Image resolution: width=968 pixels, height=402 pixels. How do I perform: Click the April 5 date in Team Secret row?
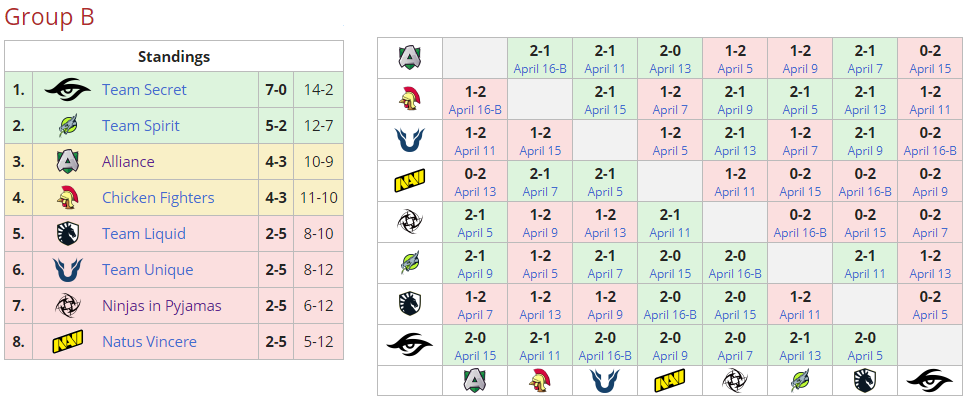tap(864, 356)
